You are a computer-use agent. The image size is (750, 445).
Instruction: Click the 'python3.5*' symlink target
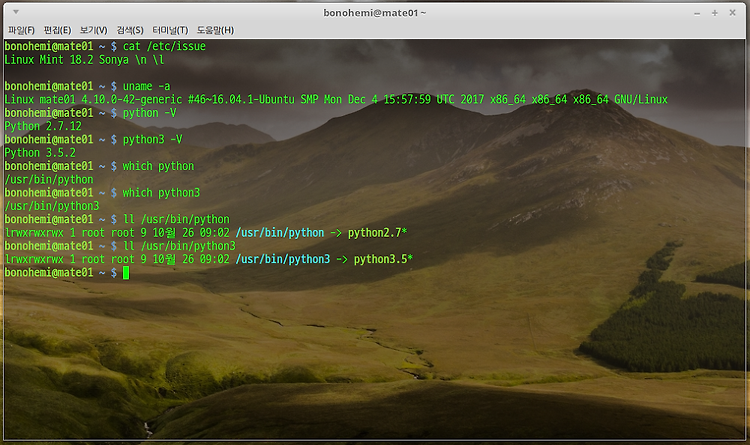383,259
